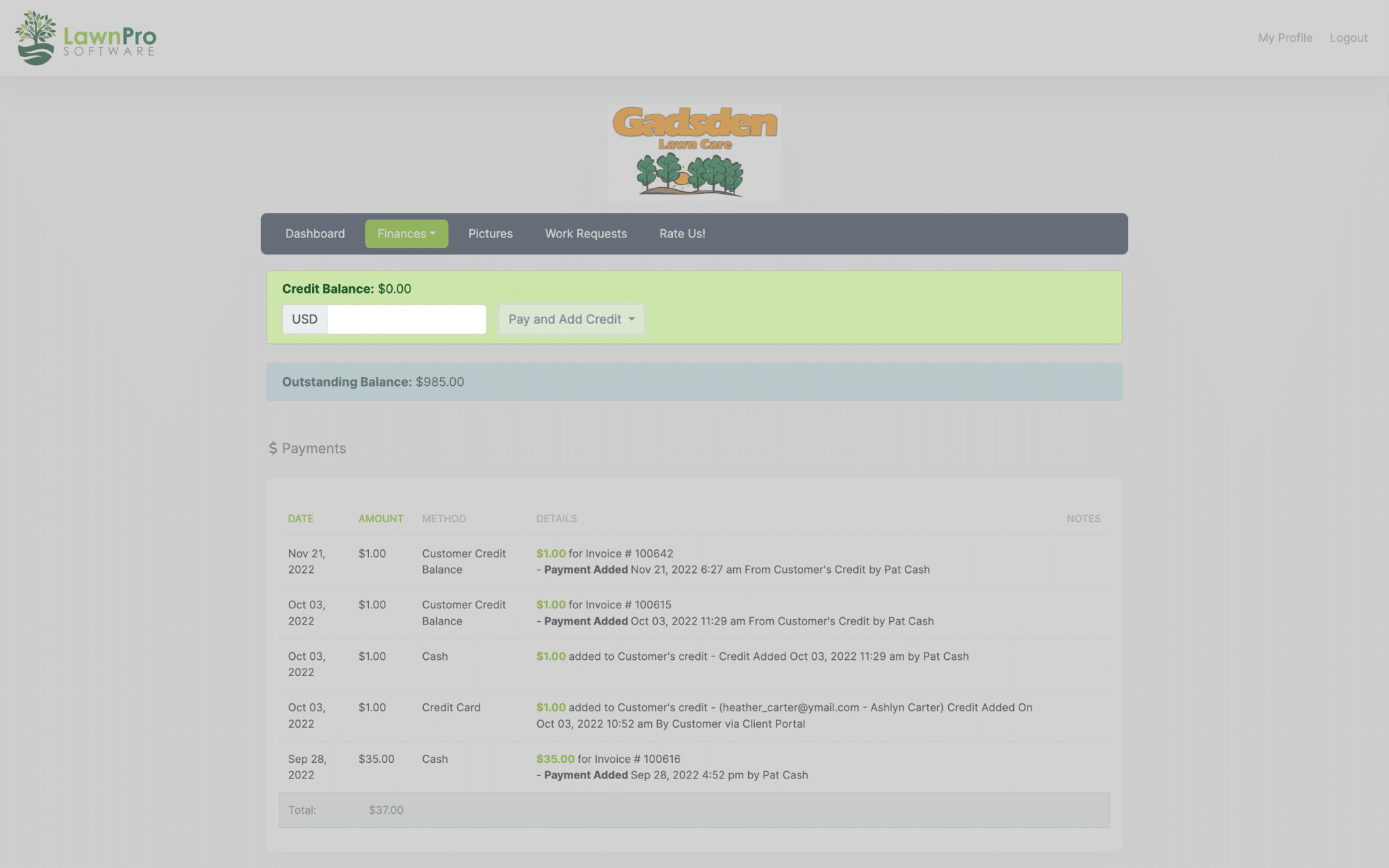The height and width of the screenshot is (868, 1389).
Task: Open the Pictures tab
Action: [490, 233]
